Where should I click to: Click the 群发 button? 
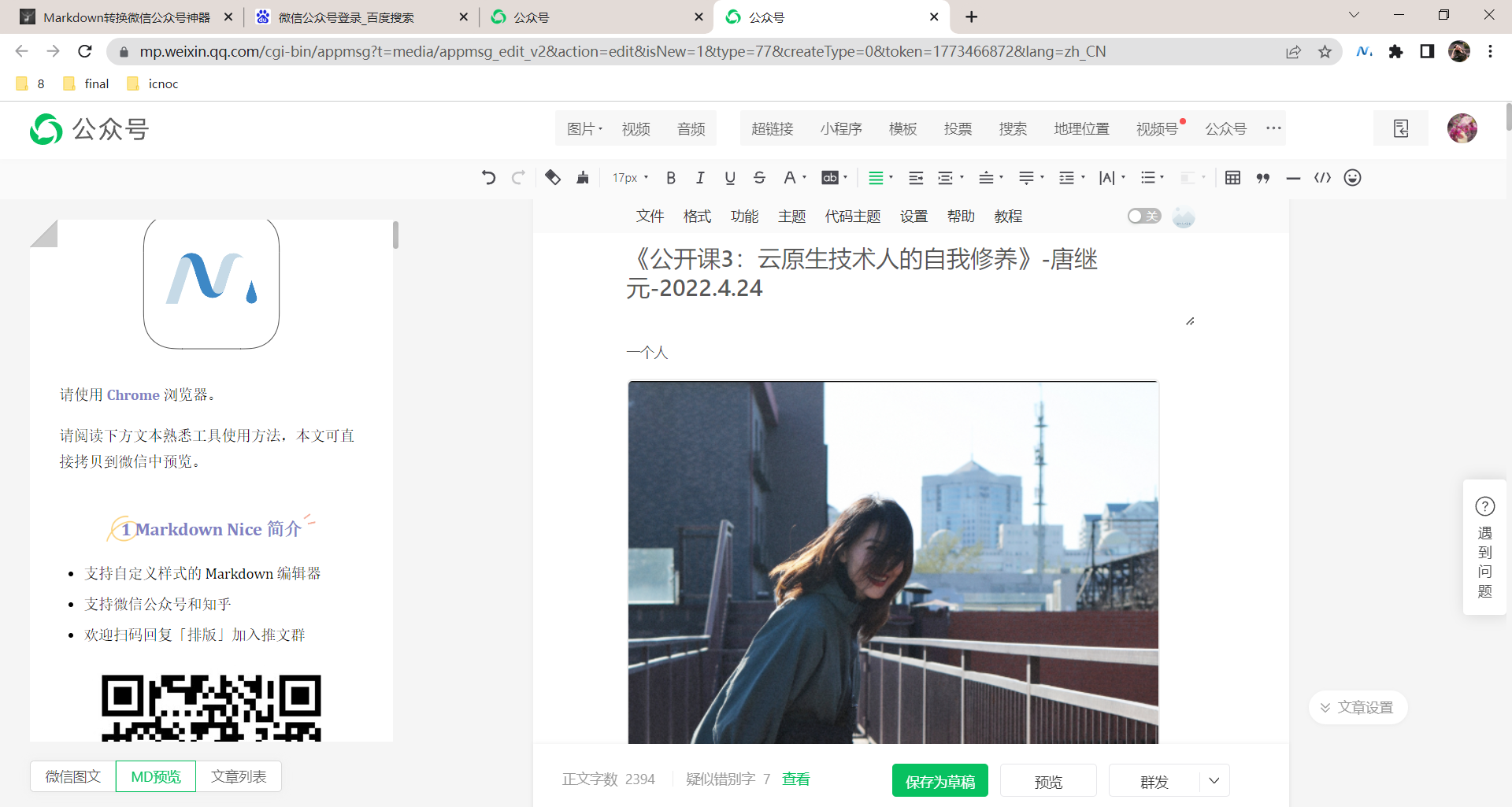[1154, 781]
